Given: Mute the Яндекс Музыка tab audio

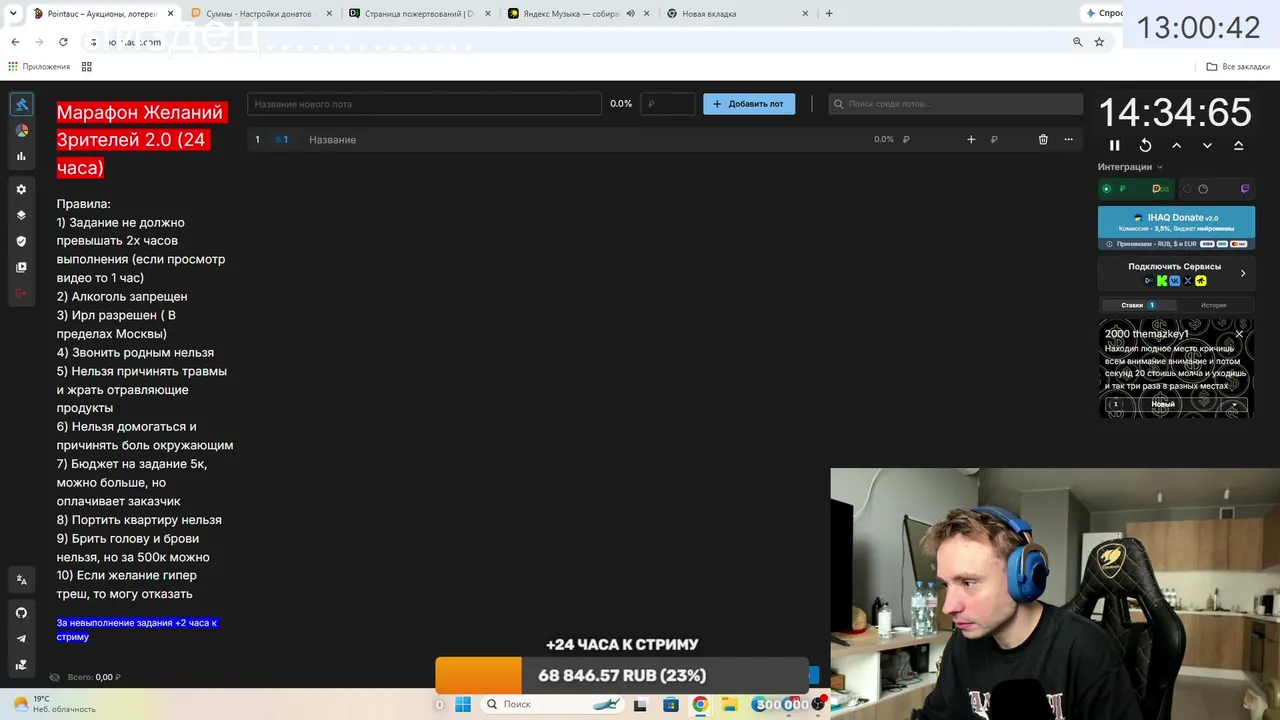Looking at the screenshot, I should (631, 14).
